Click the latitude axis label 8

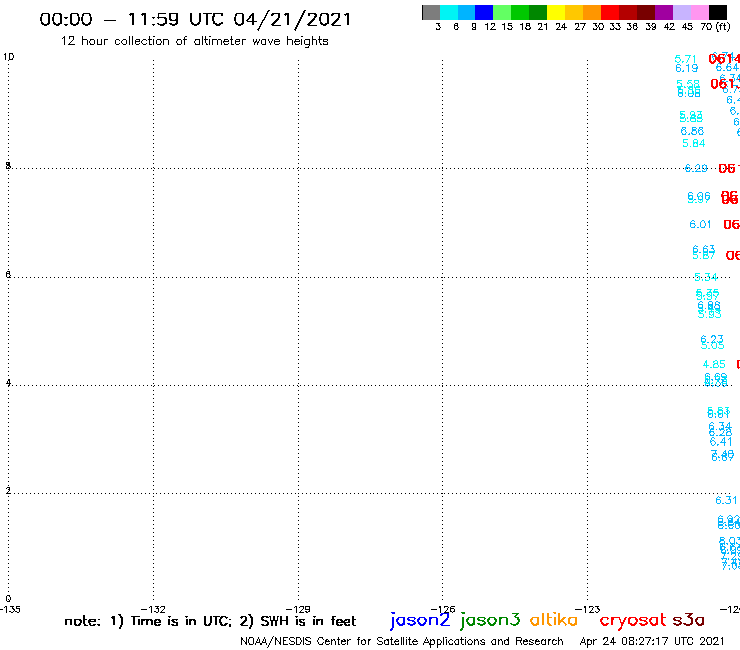click(8, 165)
